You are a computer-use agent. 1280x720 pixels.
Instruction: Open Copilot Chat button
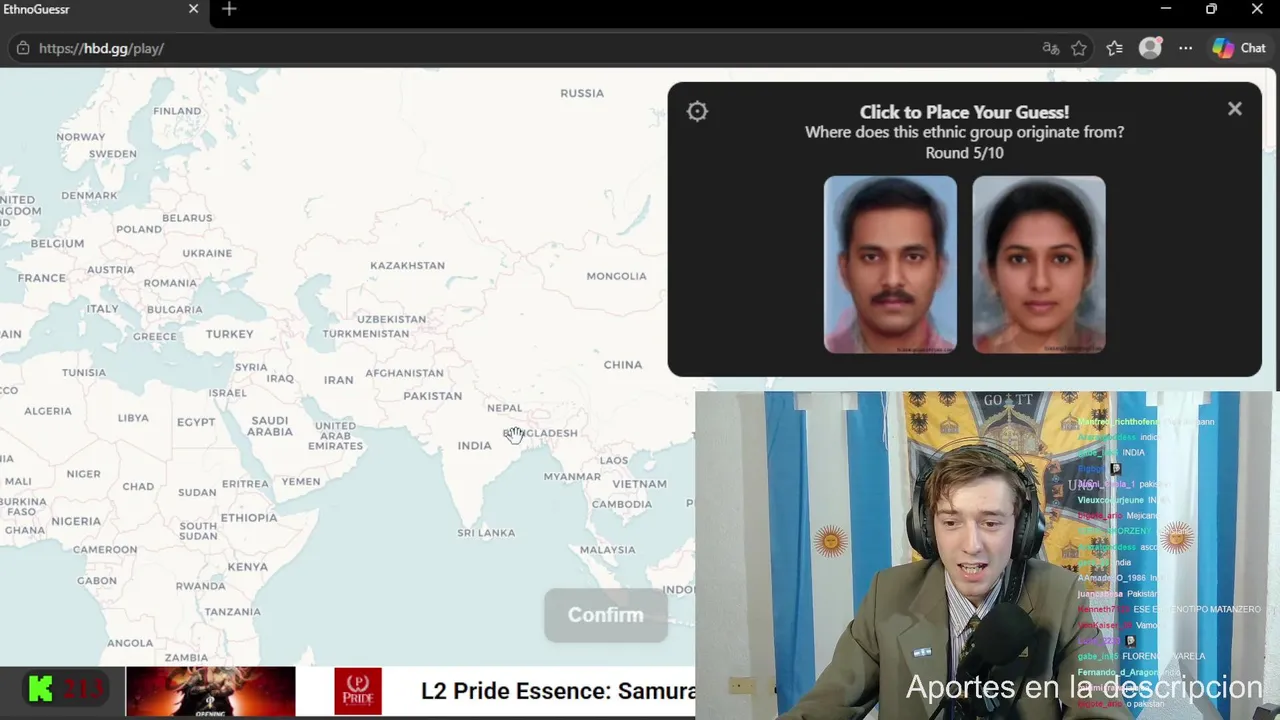tap(1239, 48)
